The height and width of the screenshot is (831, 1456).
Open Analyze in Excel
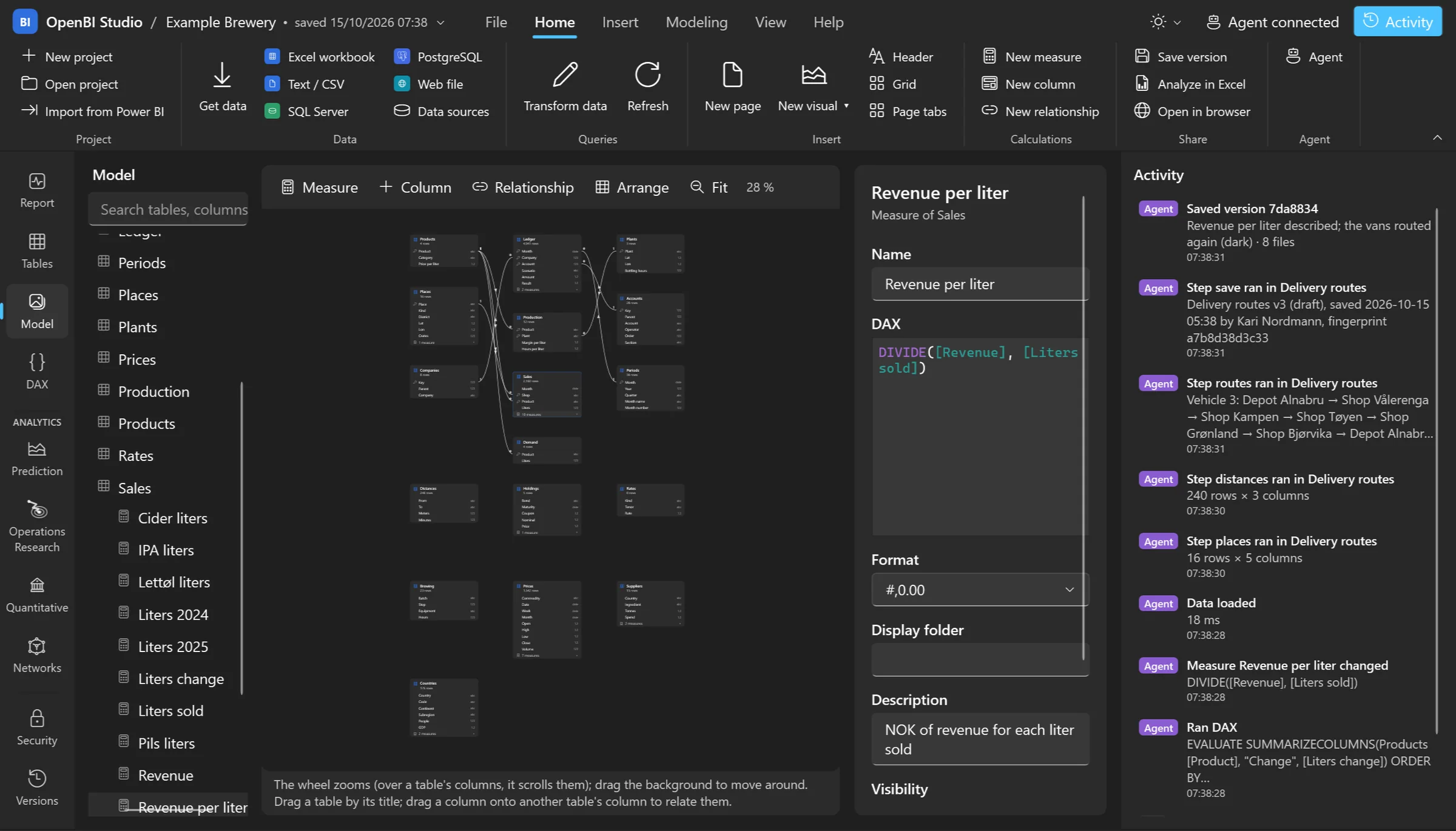(1190, 84)
